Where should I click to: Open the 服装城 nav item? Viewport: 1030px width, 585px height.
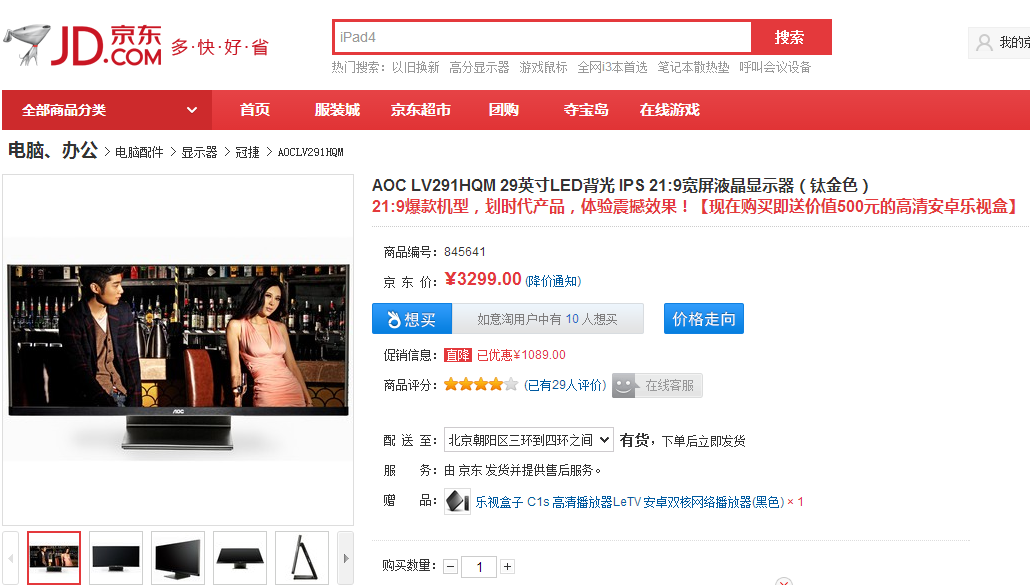click(x=337, y=110)
